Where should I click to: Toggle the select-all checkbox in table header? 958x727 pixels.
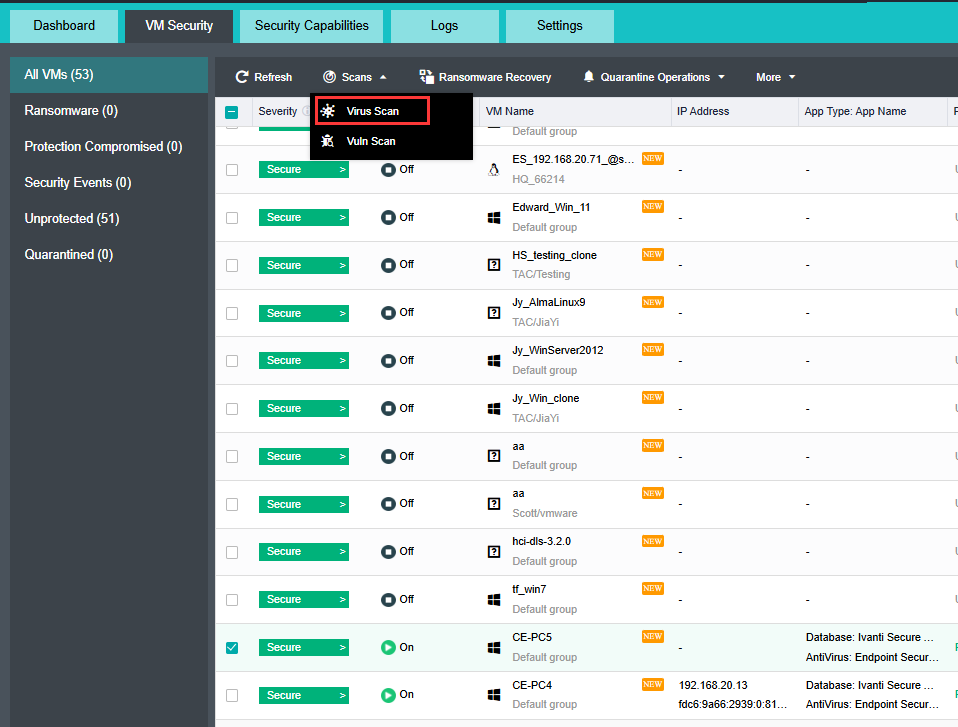click(232, 112)
